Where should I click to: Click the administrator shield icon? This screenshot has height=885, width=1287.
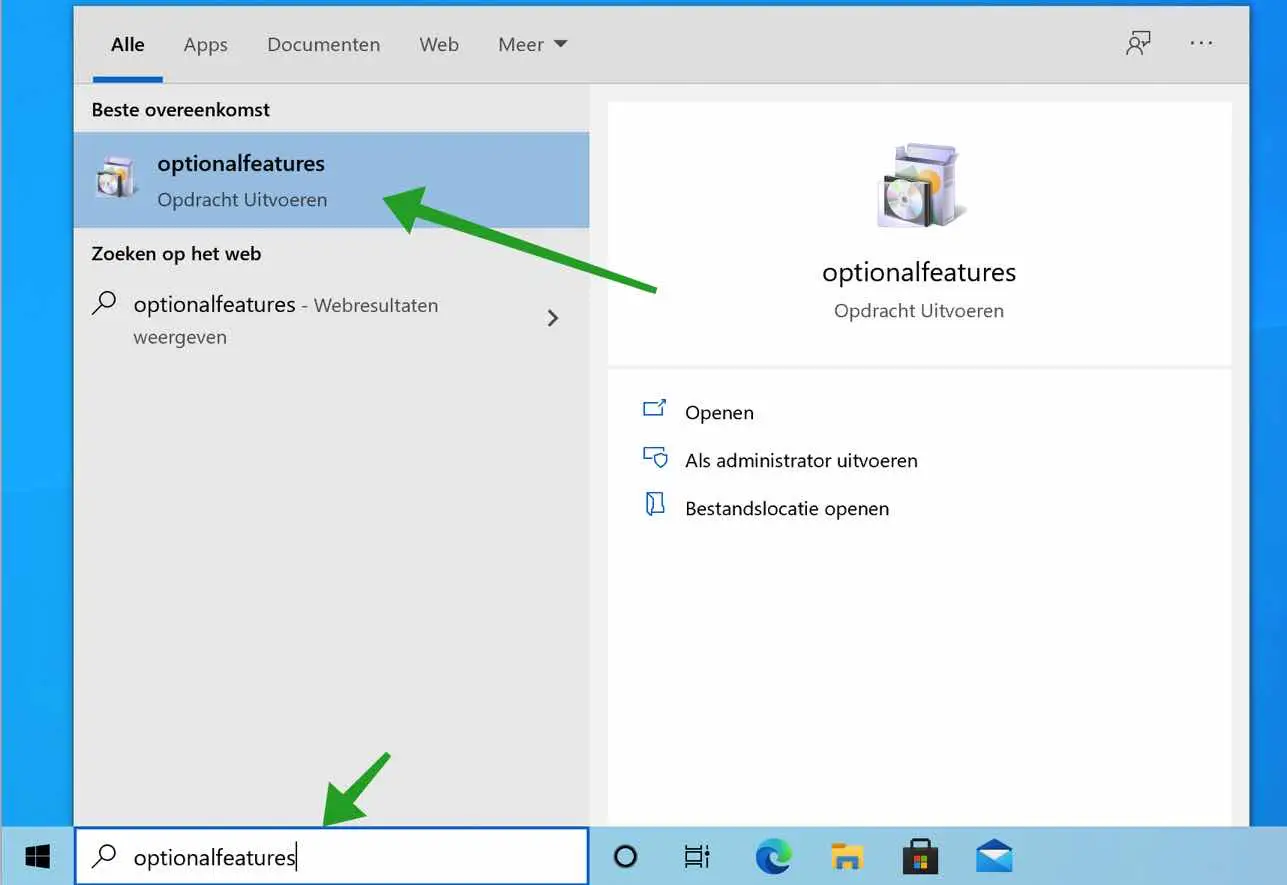(654, 458)
